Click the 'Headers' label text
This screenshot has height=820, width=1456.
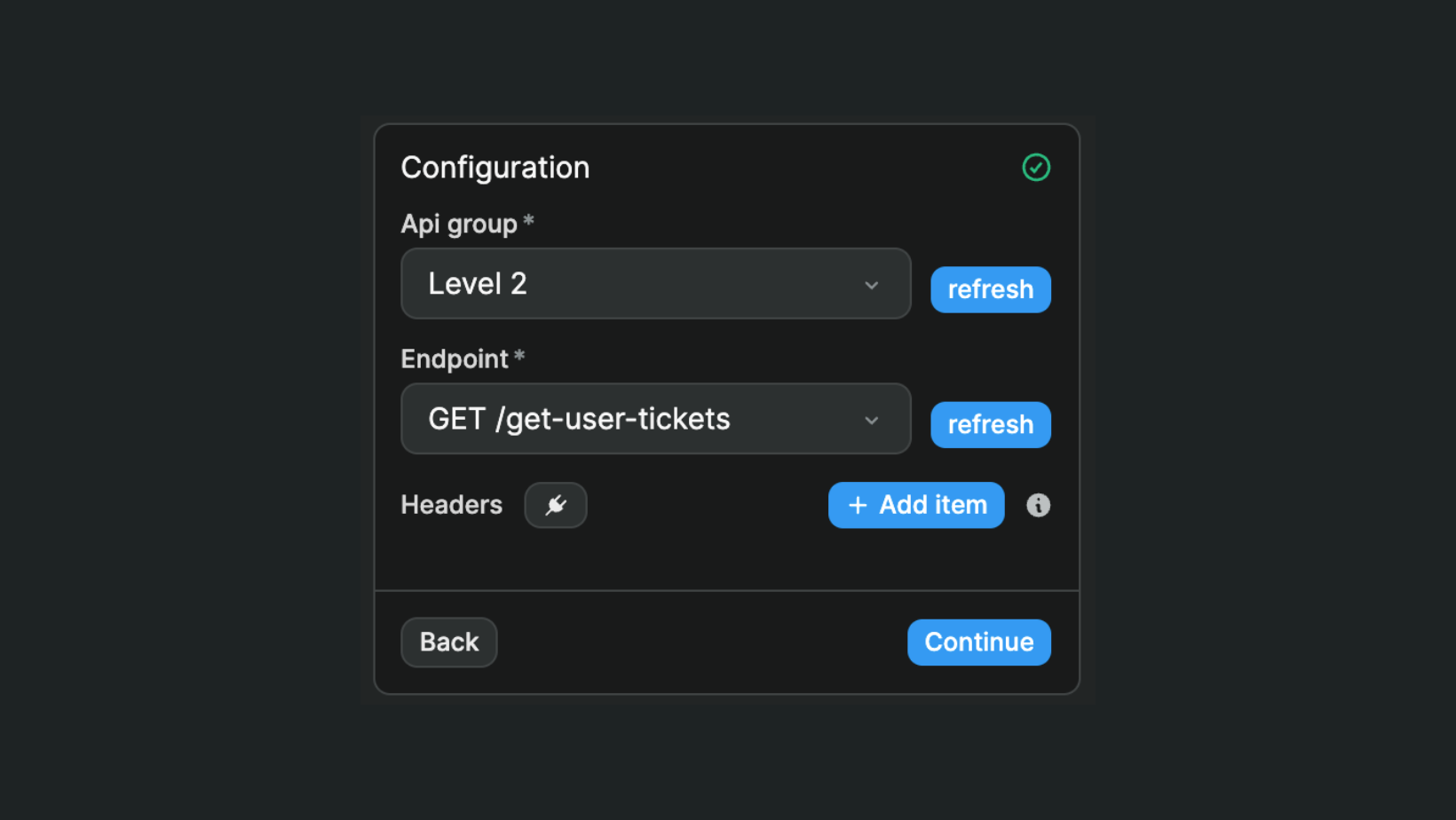click(451, 505)
